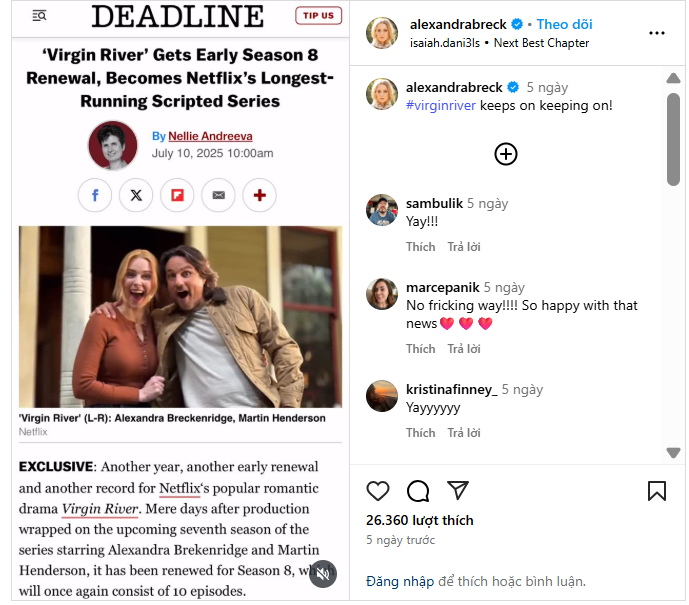Viewport: 689px width, 605px height.
Task: Expand more sharing options red plus
Action: click(x=260, y=195)
